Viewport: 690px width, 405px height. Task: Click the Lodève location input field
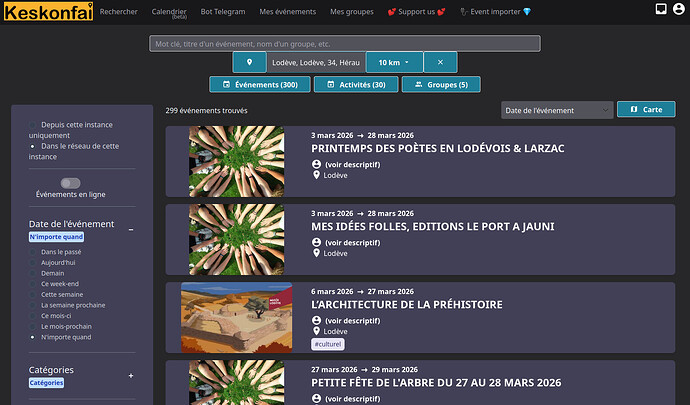pos(316,62)
